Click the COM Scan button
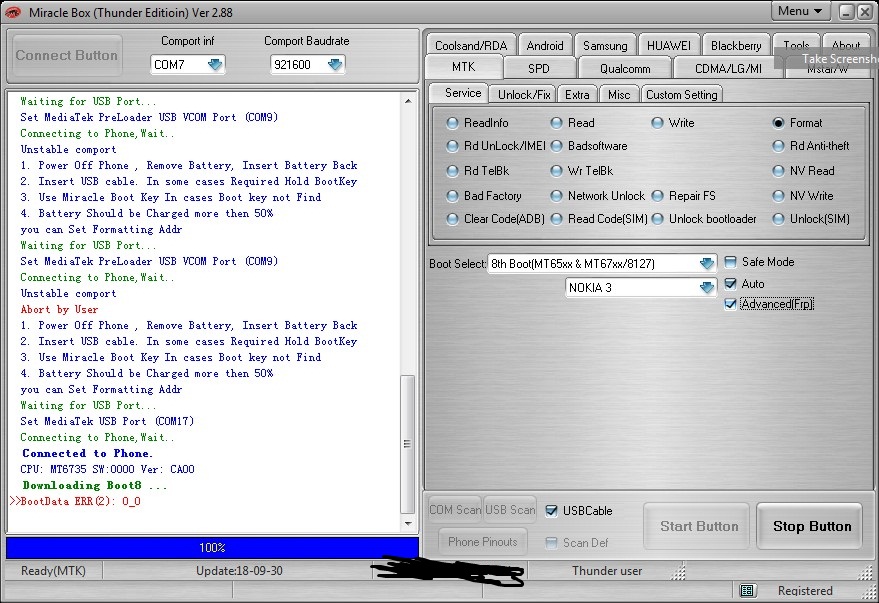This screenshot has height=603, width=879. (455, 510)
